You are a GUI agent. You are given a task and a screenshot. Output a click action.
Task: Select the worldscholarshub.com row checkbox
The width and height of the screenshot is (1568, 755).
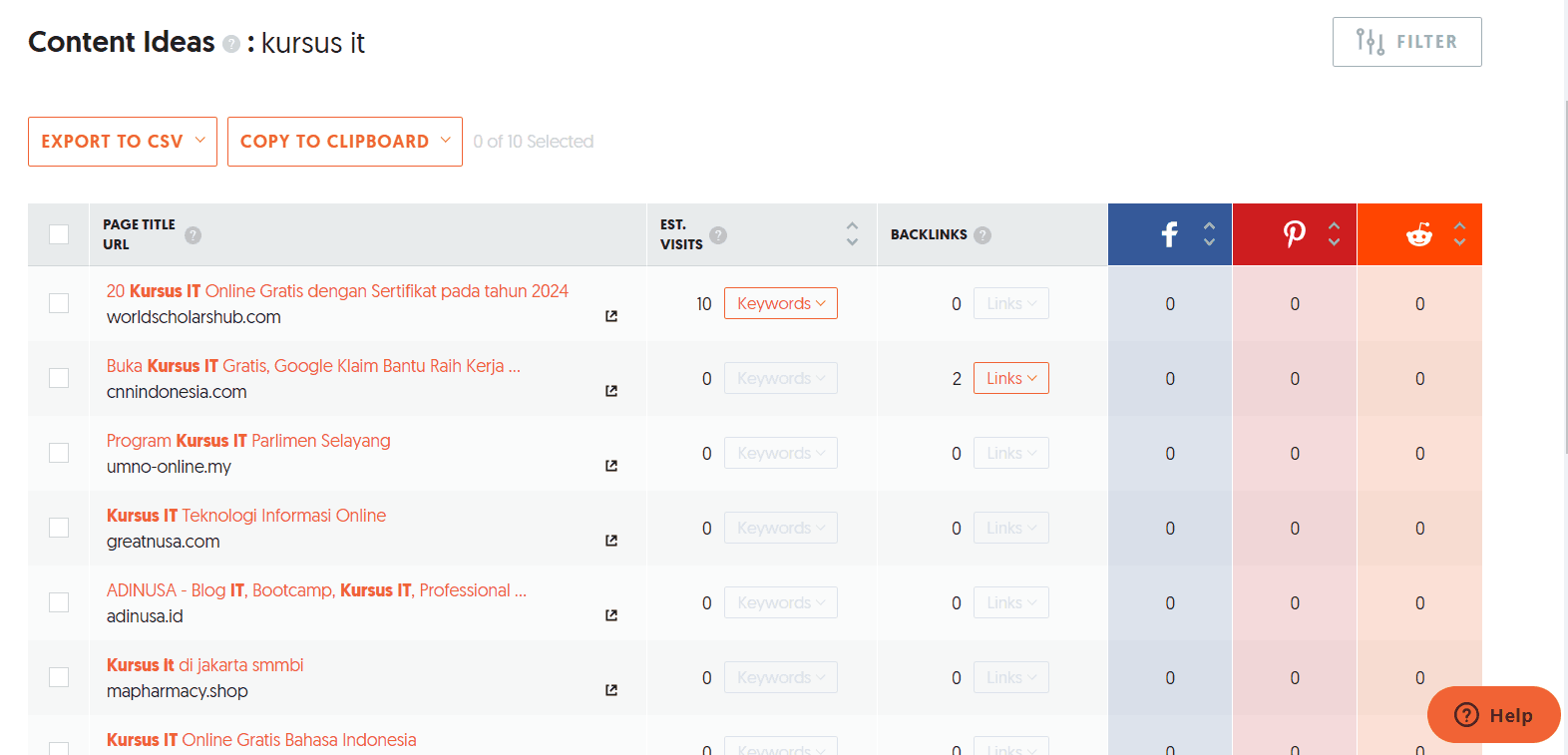click(x=59, y=303)
